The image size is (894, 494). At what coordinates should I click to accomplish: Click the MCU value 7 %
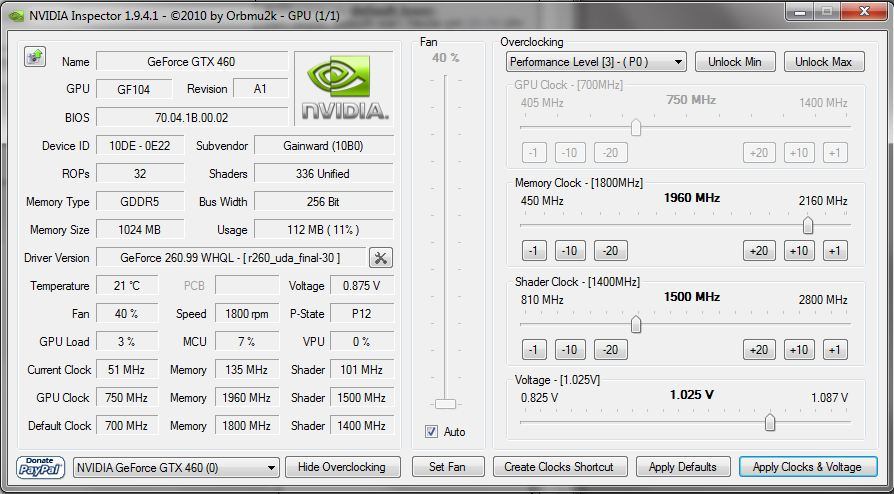pos(247,342)
